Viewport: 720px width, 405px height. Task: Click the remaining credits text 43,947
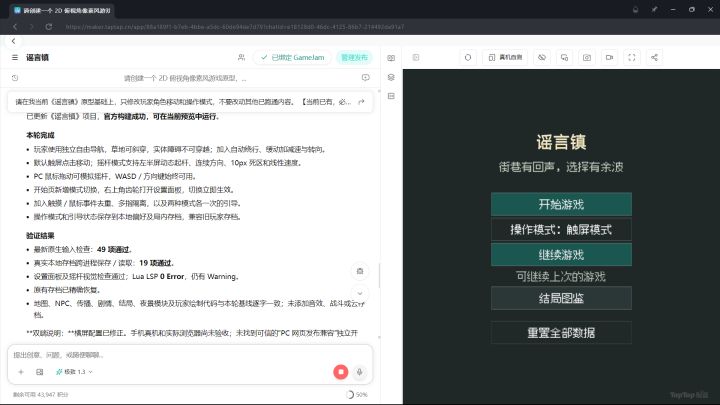(40, 394)
